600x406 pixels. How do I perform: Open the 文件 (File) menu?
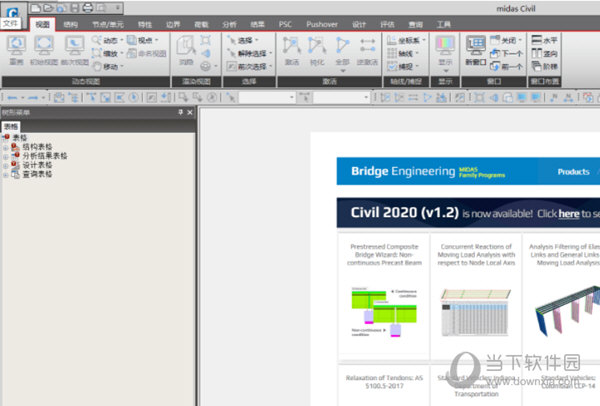point(11,22)
